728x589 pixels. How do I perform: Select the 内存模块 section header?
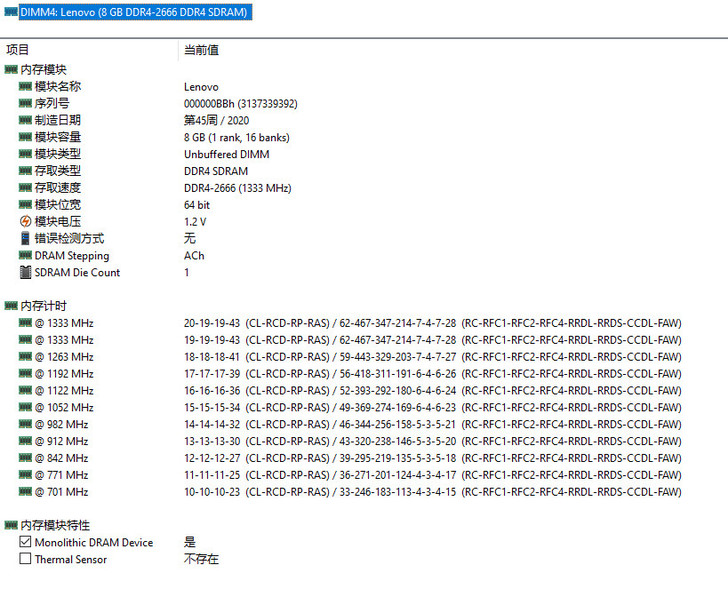[x=44, y=70]
